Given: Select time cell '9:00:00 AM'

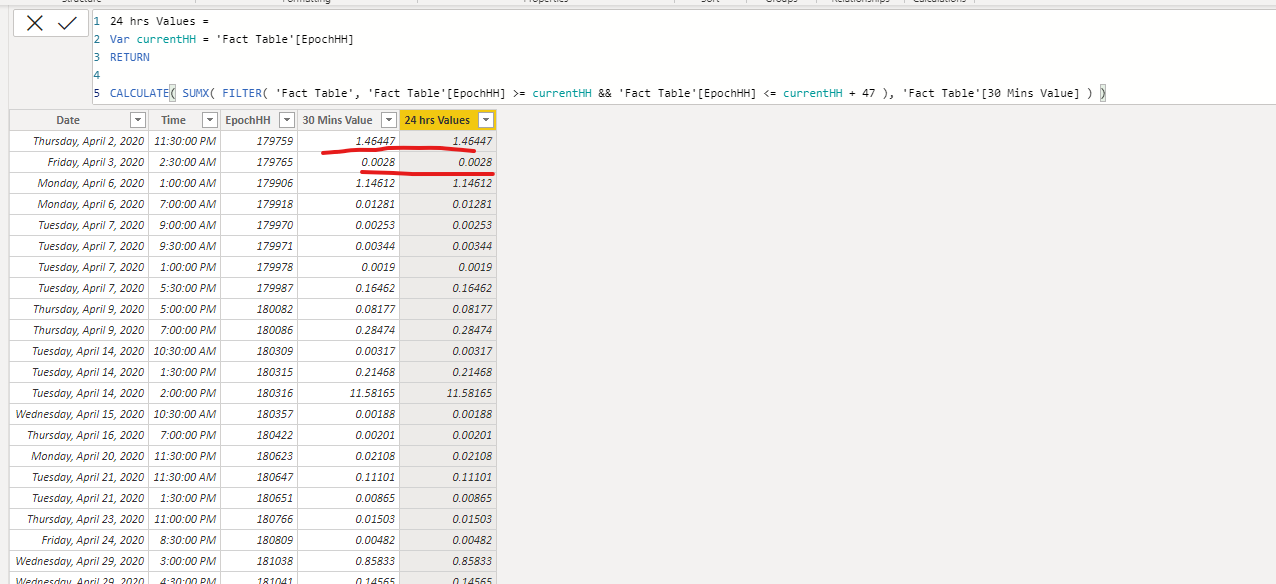Looking at the screenshot, I should (x=186, y=225).
